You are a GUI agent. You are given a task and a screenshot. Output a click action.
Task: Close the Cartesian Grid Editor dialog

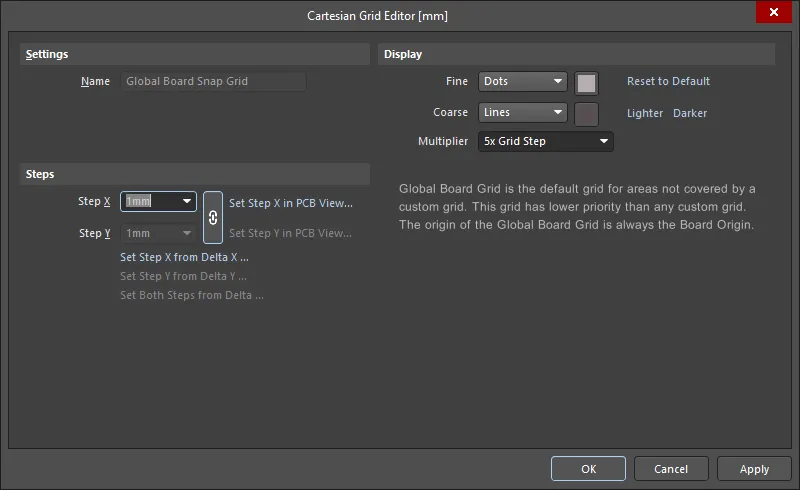click(x=773, y=12)
